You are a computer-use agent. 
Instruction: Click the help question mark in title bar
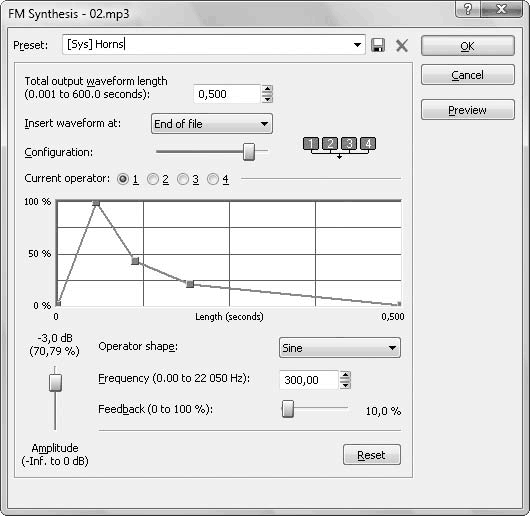(467, 9)
